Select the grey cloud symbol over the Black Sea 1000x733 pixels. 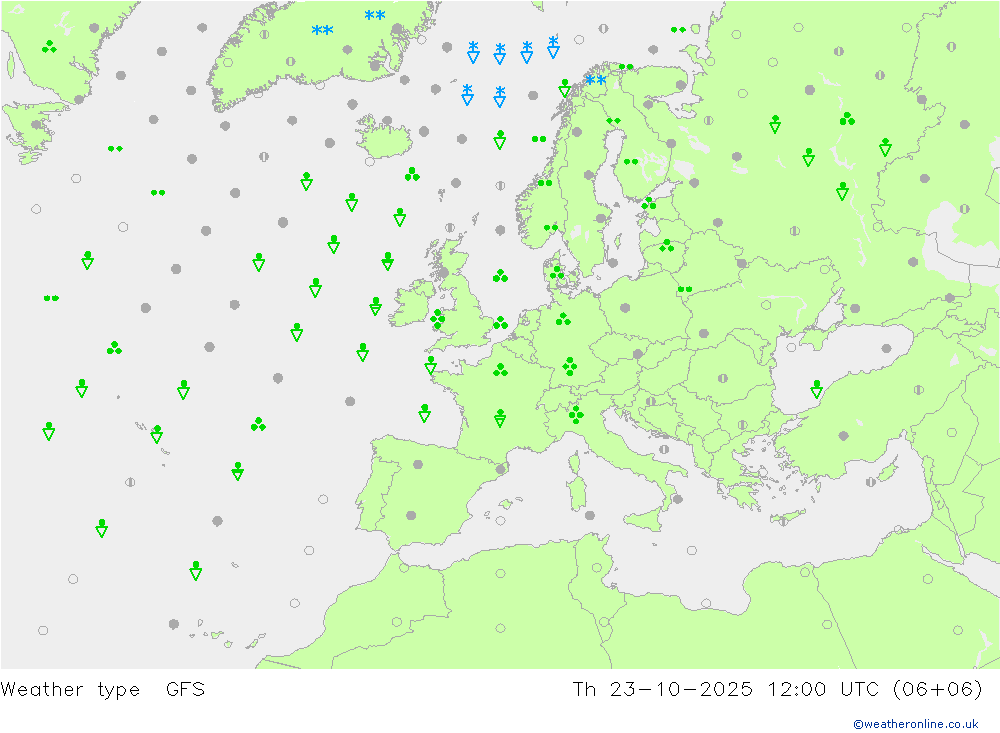886,348
